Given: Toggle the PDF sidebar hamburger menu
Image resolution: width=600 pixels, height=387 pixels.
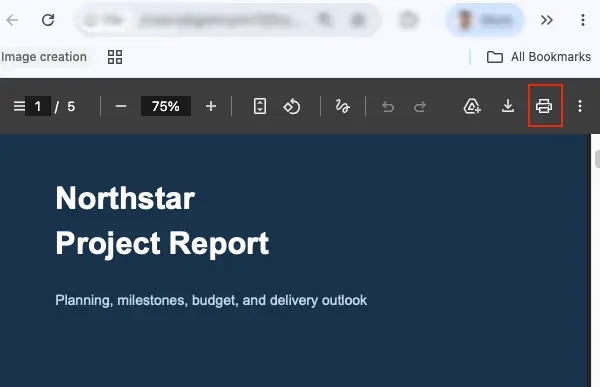Looking at the screenshot, I should point(19,106).
